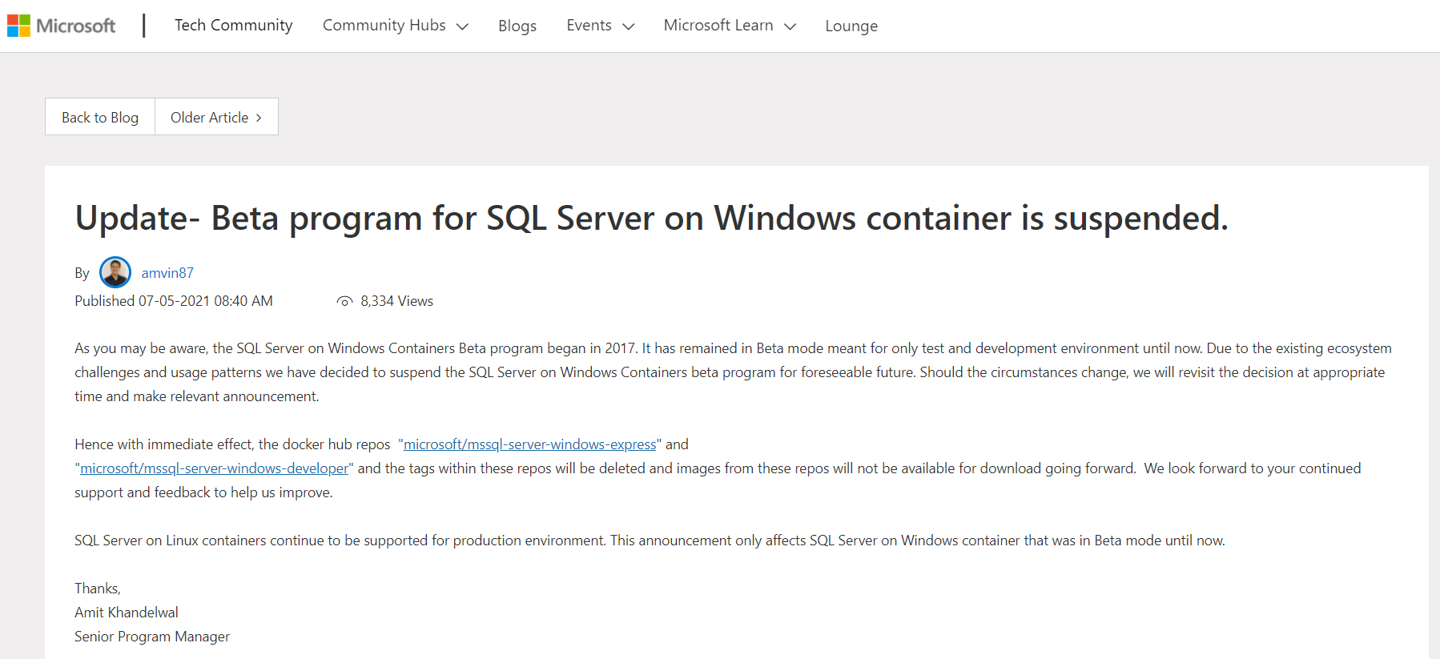Open the Older Article

(x=210, y=117)
